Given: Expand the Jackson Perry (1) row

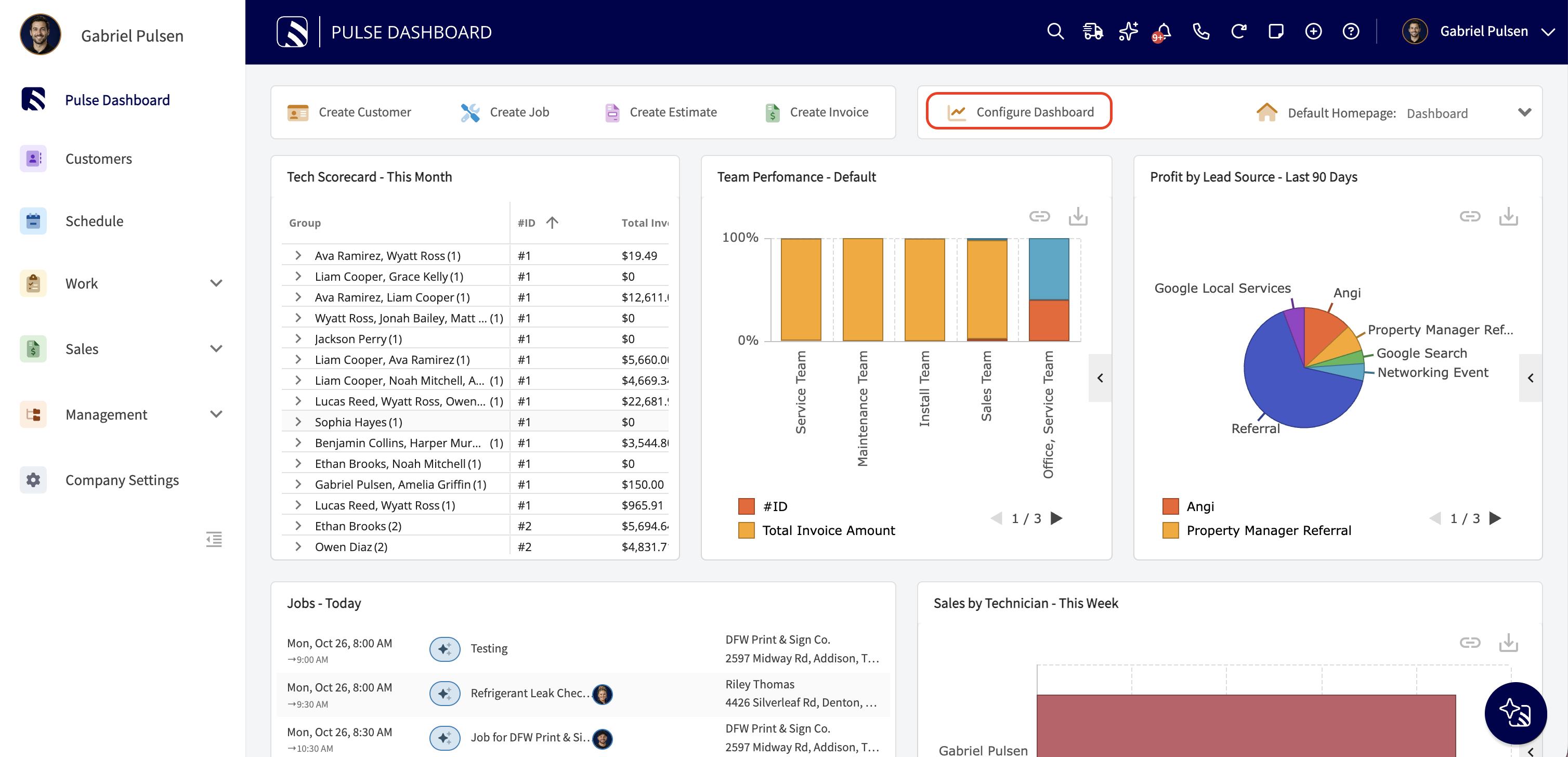Looking at the screenshot, I should 298,338.
